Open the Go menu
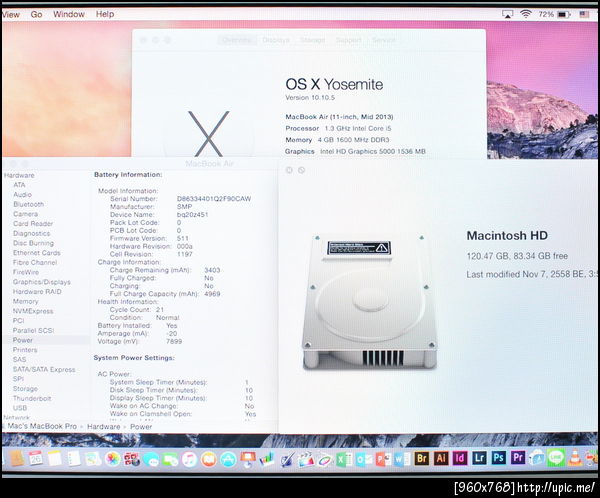The image size is (600, 498). 36,14
